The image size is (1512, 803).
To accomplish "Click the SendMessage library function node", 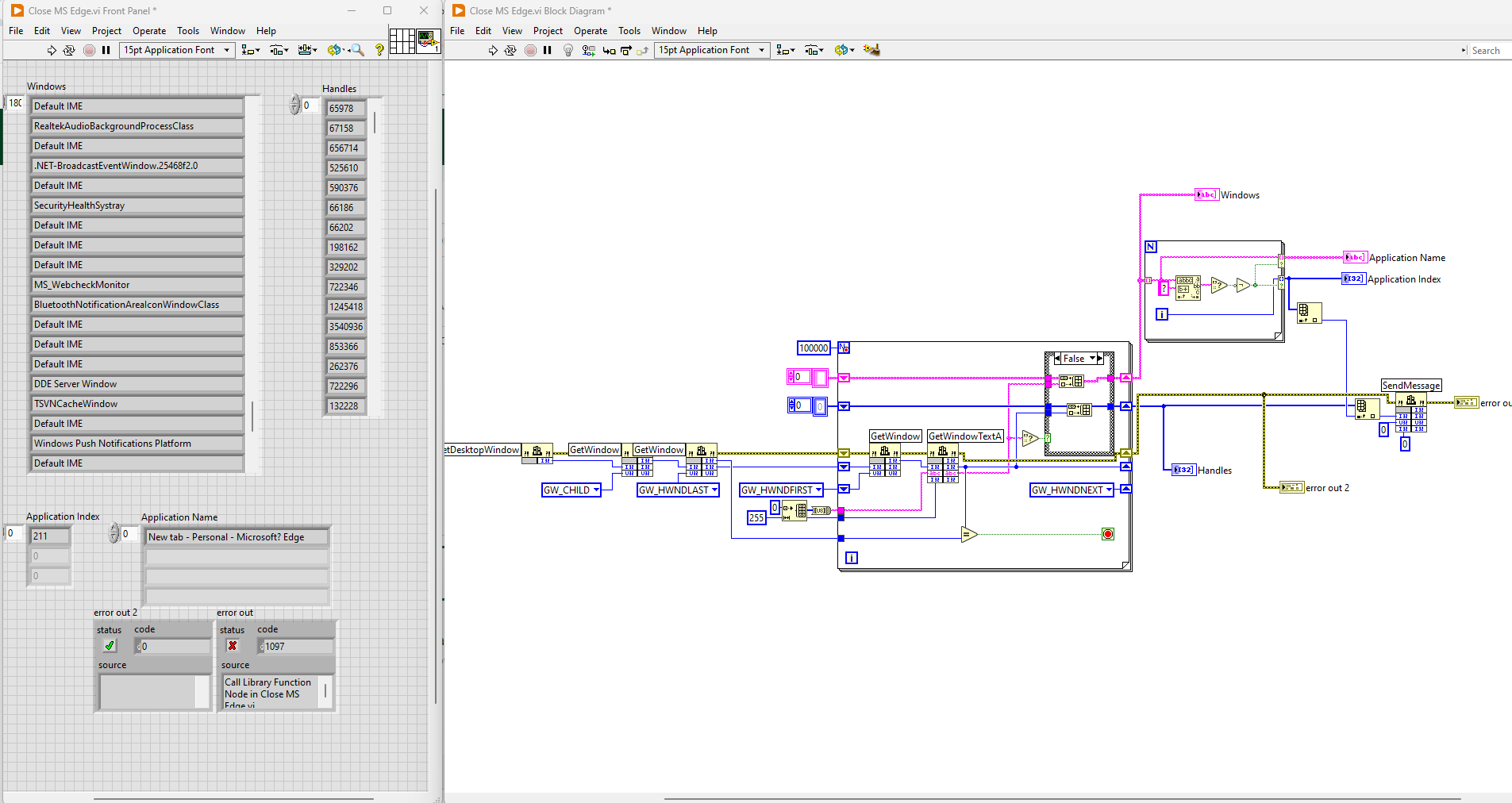I will point(1410,400).
